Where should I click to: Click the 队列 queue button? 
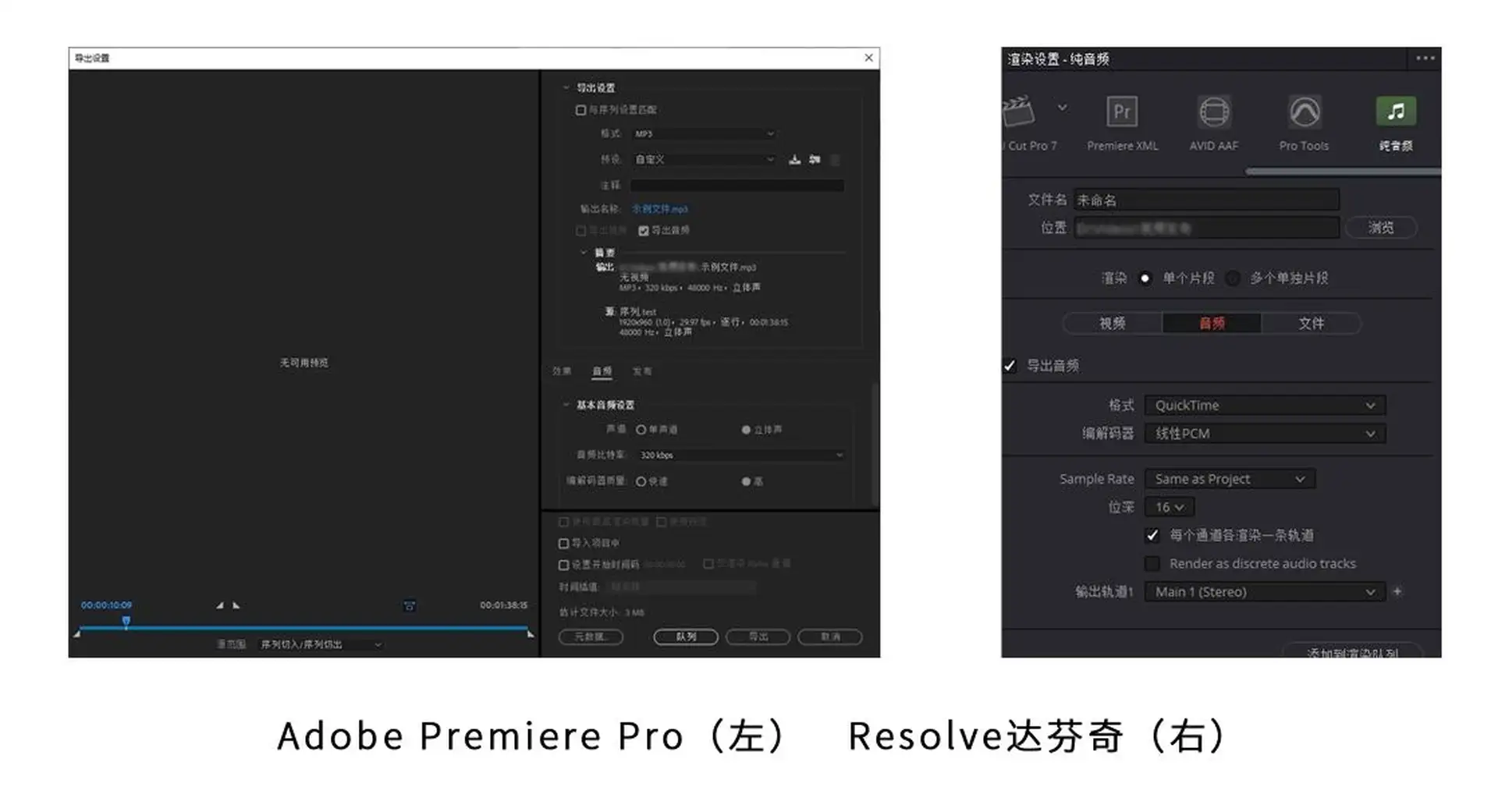click(x=686, y=637)
